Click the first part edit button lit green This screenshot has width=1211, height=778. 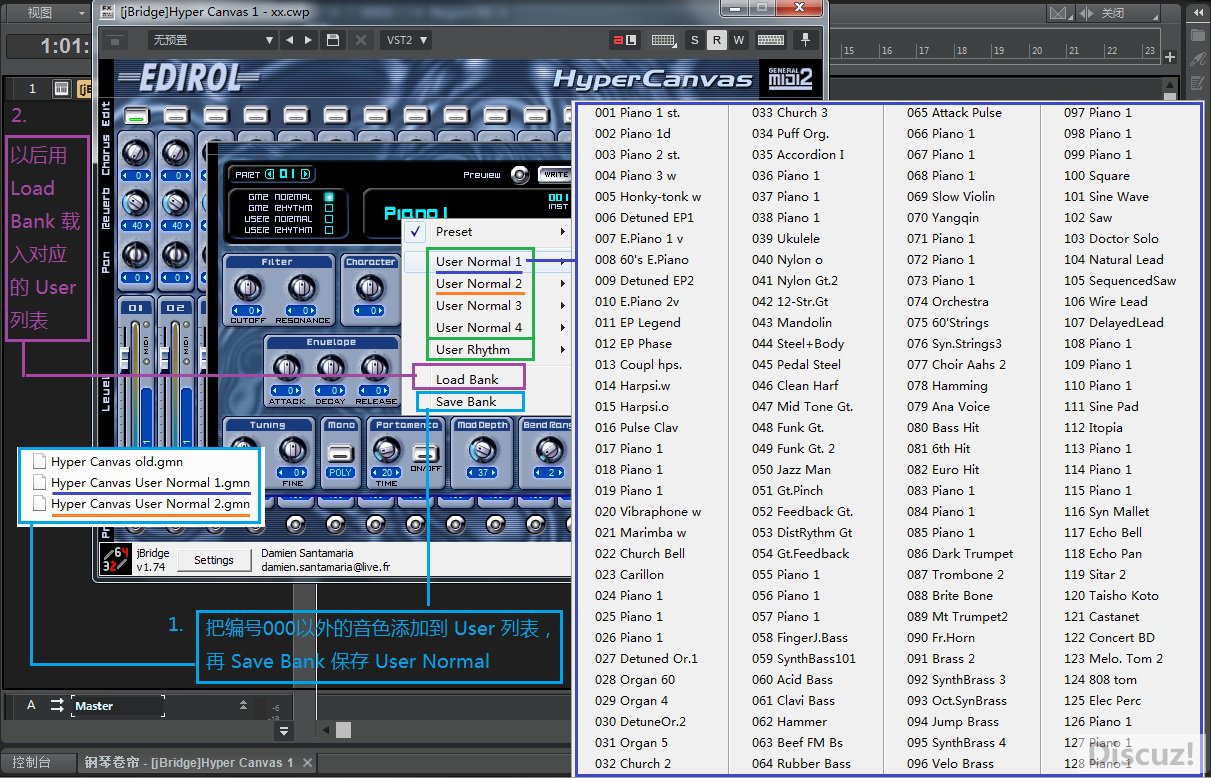pyautogui.click(x=135, y=115)
